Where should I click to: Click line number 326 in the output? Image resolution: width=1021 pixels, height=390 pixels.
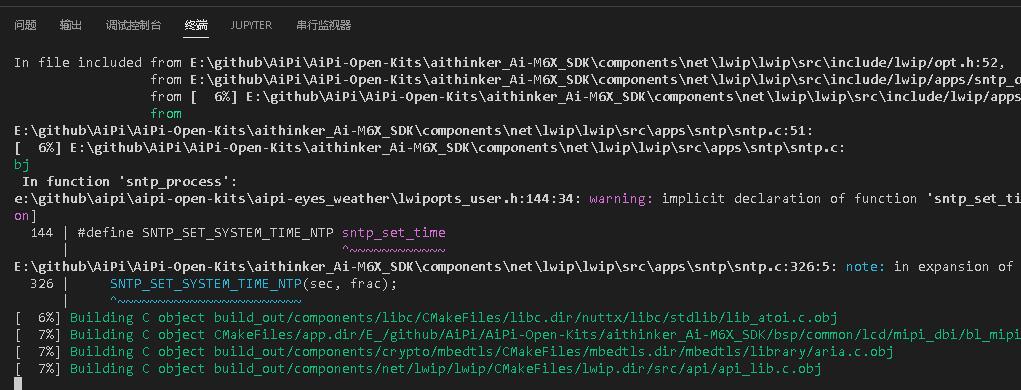click(x=42, y=284)
